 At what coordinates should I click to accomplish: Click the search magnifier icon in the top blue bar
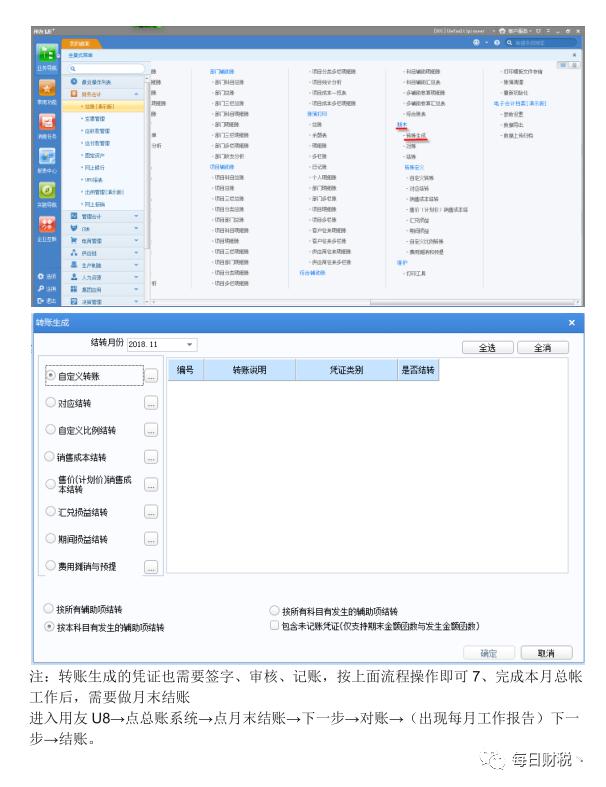pyautogui.click(x=509, y=43)
